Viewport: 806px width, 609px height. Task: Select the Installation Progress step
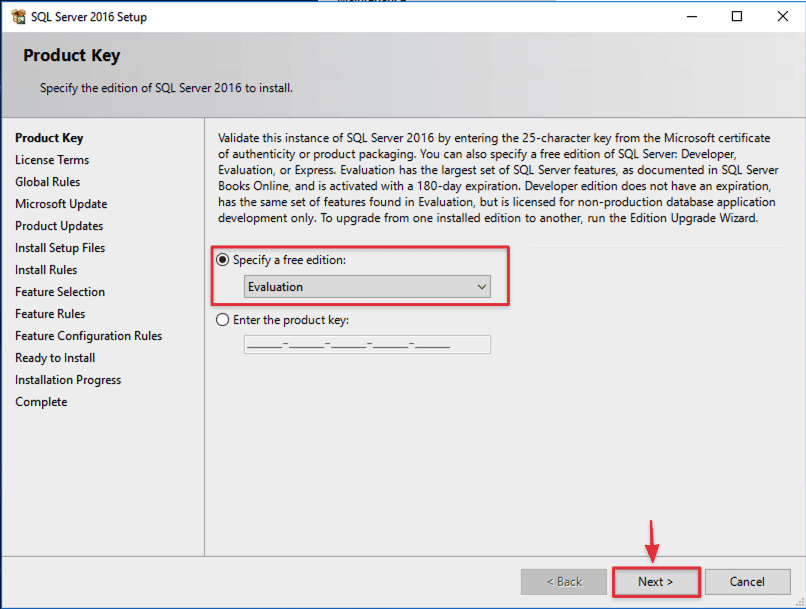[x=67, y=379]
